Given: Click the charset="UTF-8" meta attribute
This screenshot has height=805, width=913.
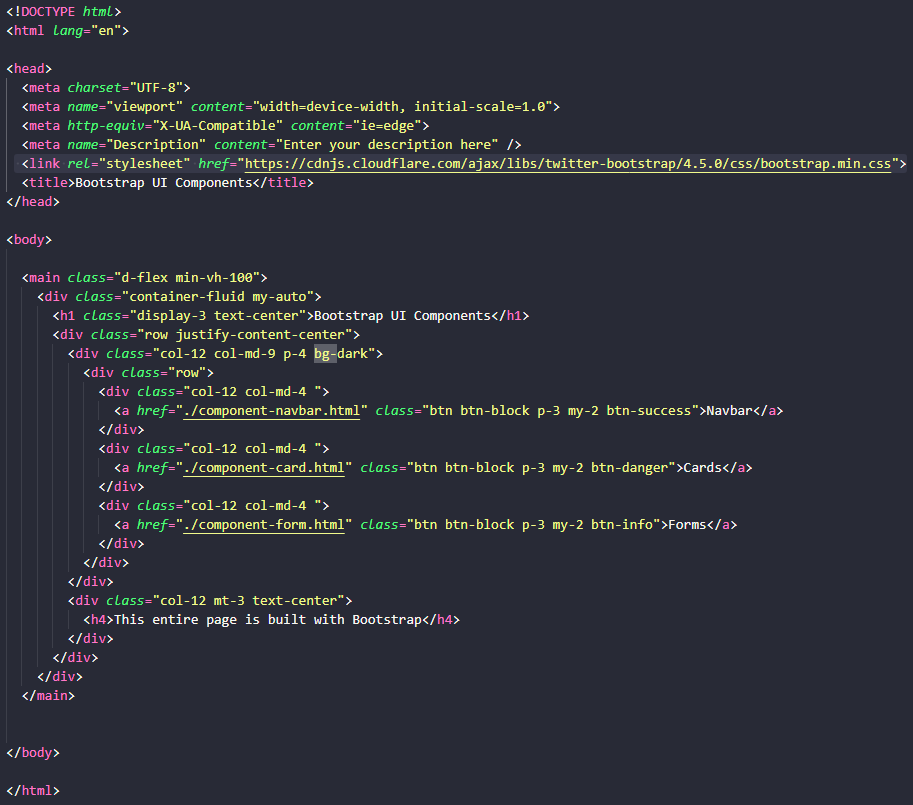Looking at the screenshot, I should point(125,87).
